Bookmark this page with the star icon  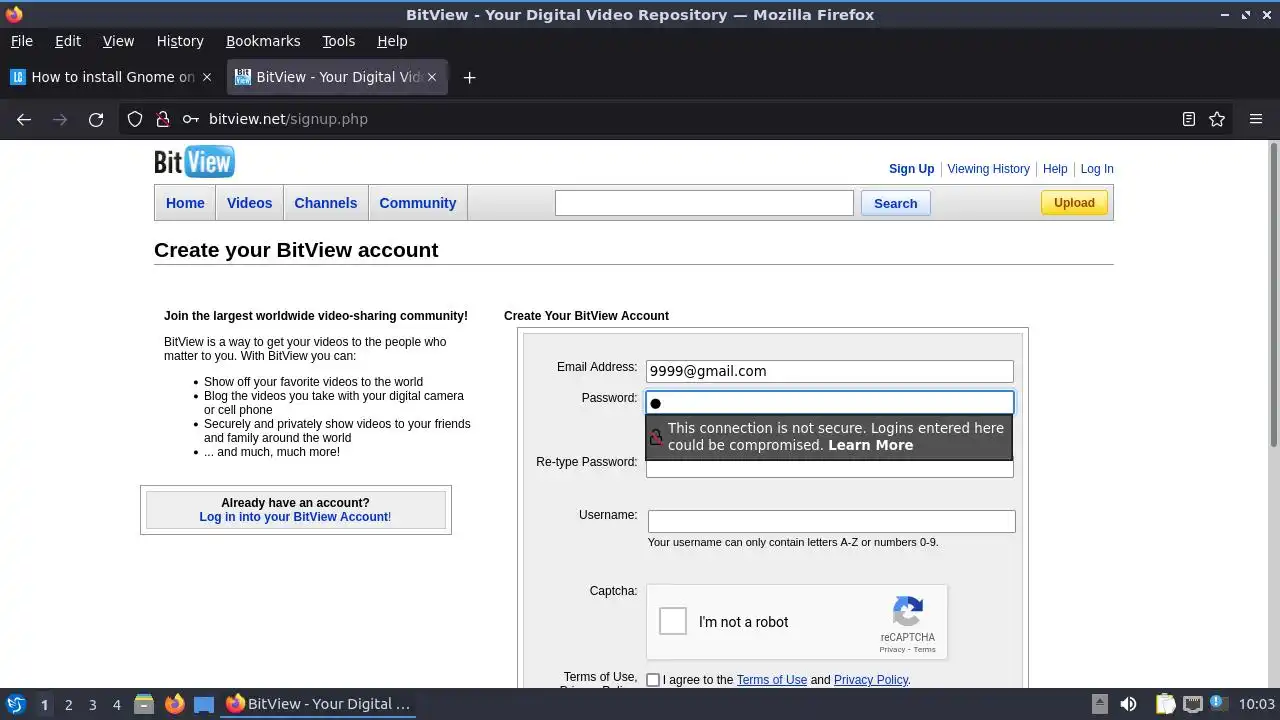click(x=1217, y=119)
